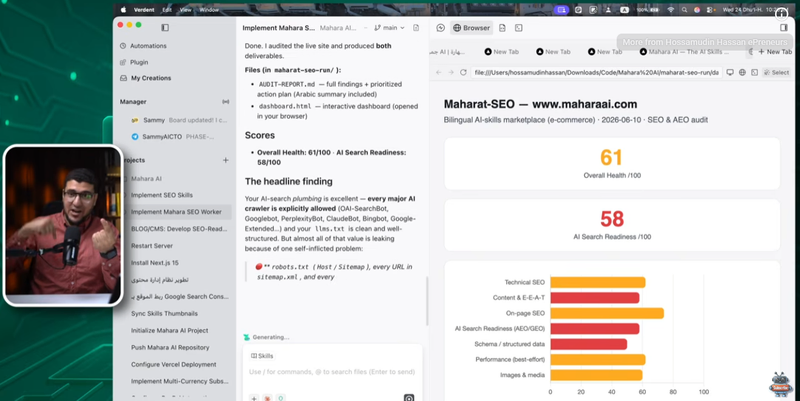Switch to the Browser tab
Screen dimensions: 800x401
click(471, 28)
